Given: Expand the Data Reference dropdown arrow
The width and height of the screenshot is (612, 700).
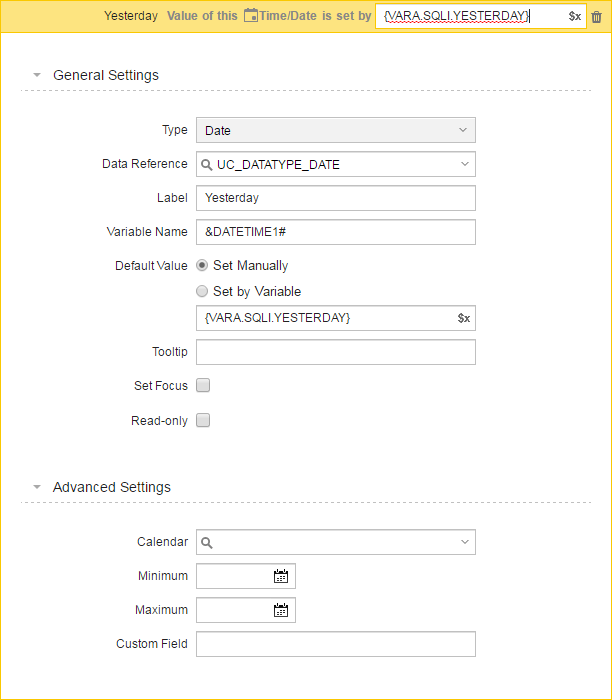Looking at the screenshot, I should tap(465, 164).
